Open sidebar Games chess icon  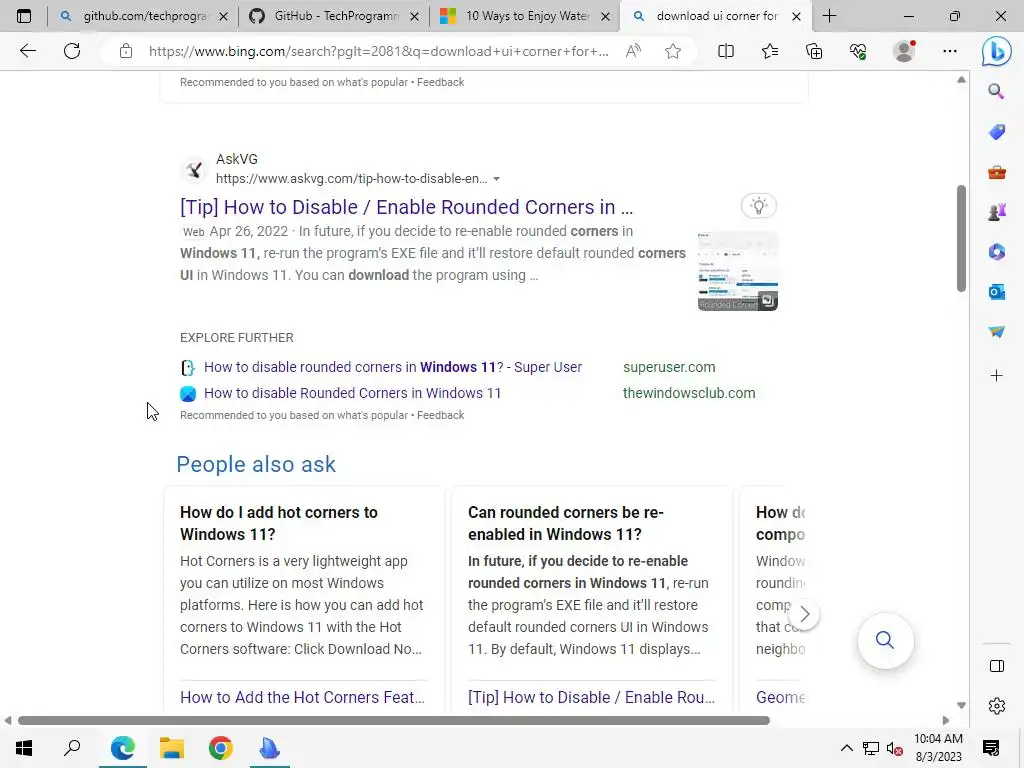pos(997,212)
